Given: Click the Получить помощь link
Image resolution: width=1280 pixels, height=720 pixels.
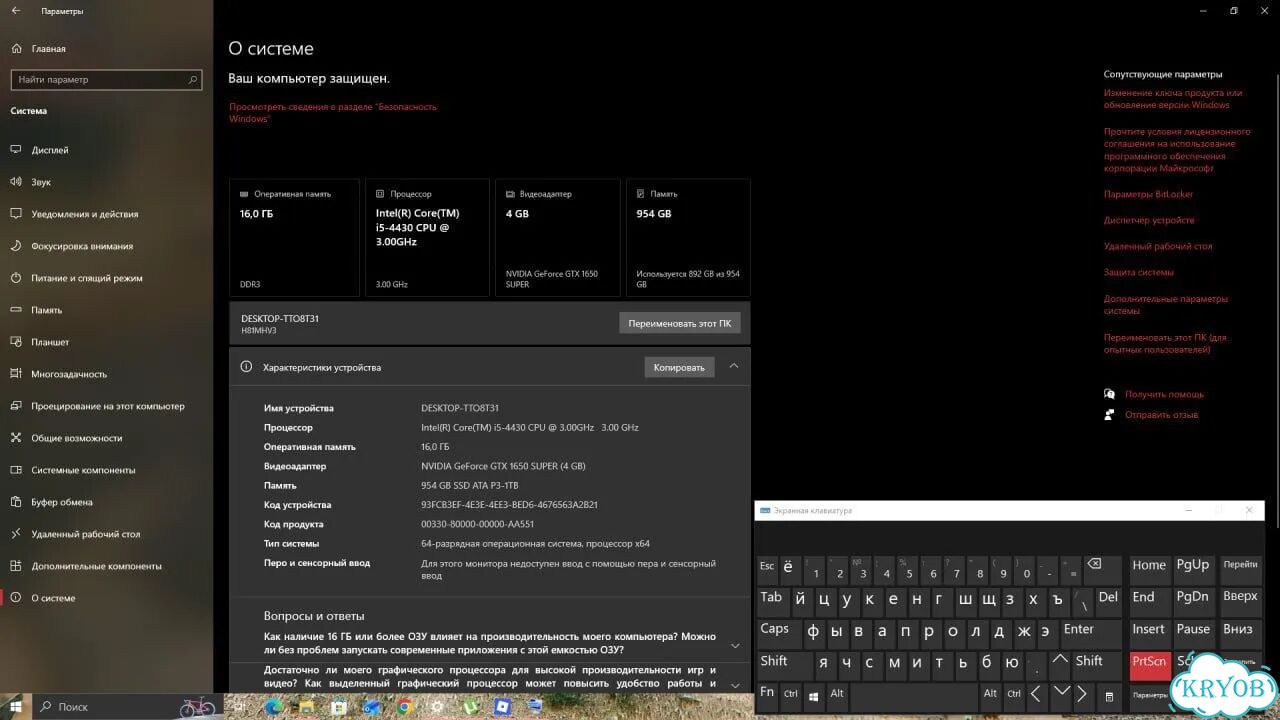Looking at the screenshot, I should [1164, 394].
